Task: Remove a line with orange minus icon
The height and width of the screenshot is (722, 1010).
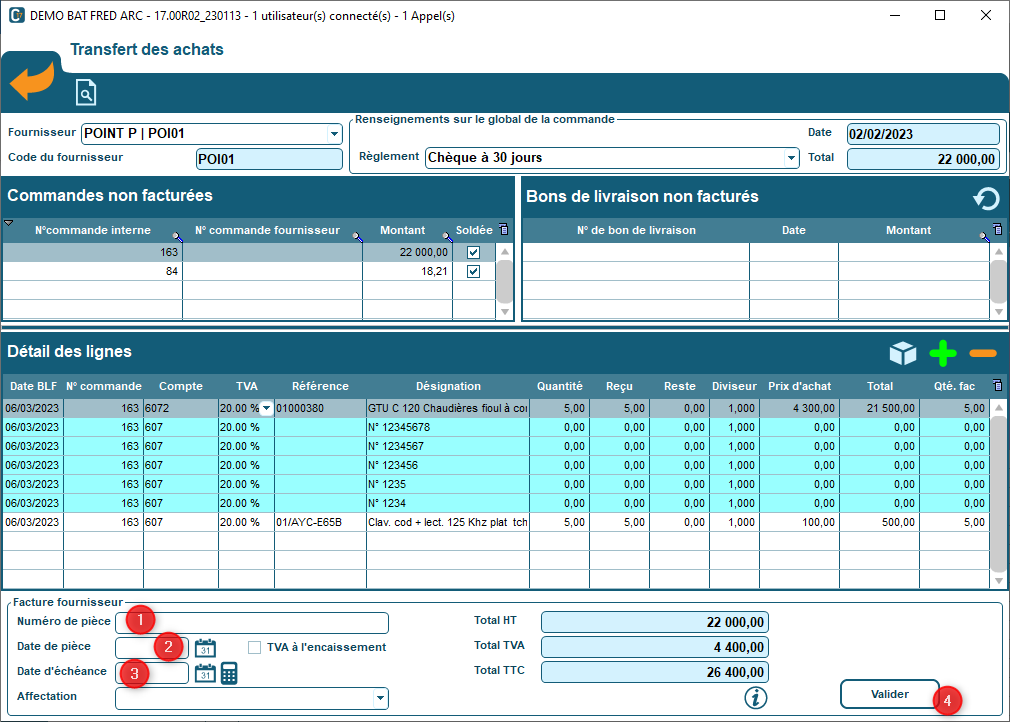Action: click(983, 353)
